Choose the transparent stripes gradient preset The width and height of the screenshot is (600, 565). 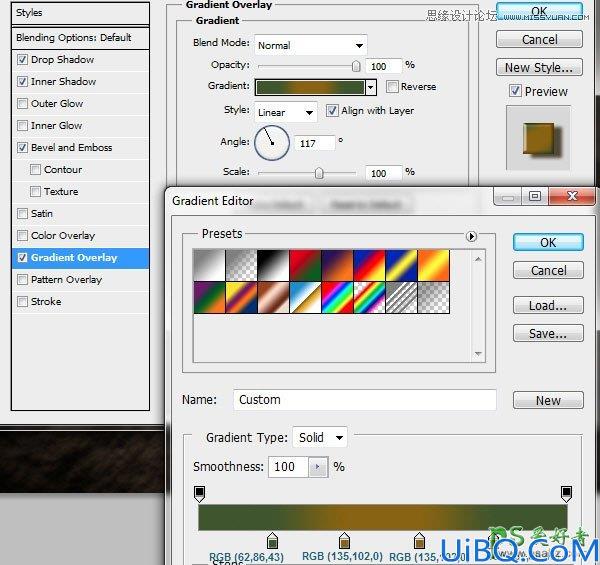401,298
